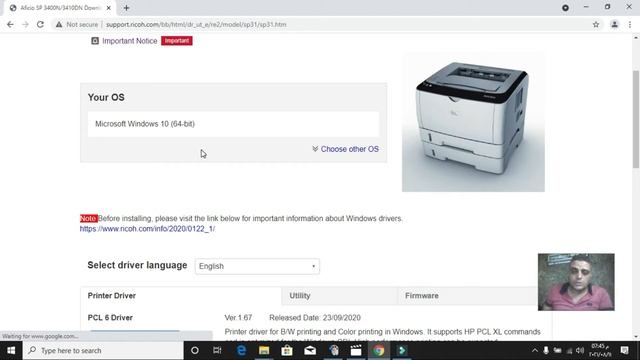
Task: Open the driver language dropdown
Action: pyautogui.click(x=257, y=266)
